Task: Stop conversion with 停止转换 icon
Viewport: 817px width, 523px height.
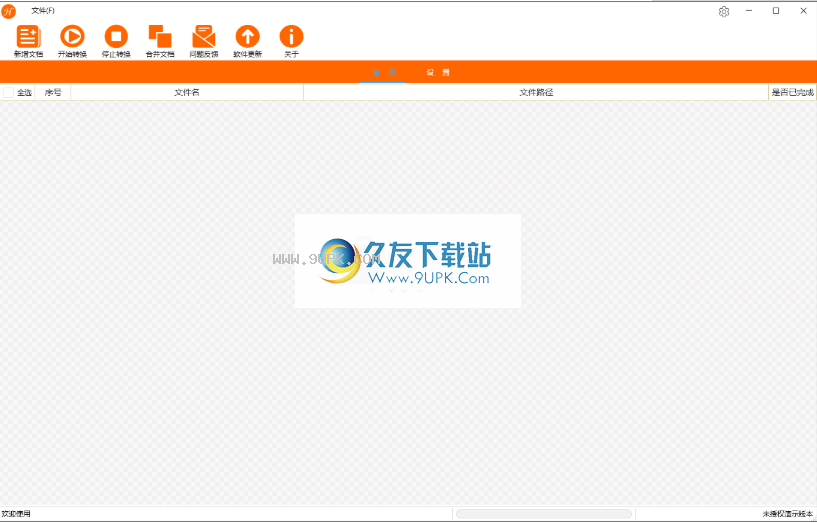Action: tap(116, 37)
